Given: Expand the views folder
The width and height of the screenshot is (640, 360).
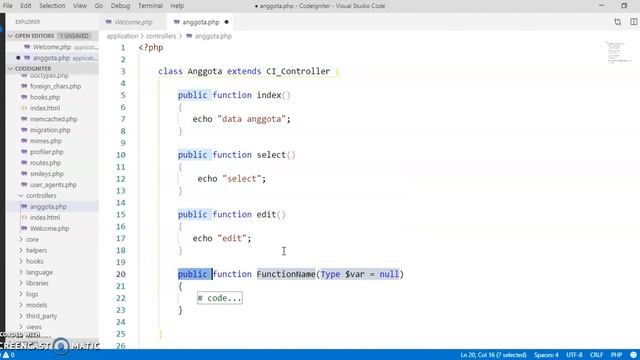Looking at the screenshot, I should click(33, 327).
